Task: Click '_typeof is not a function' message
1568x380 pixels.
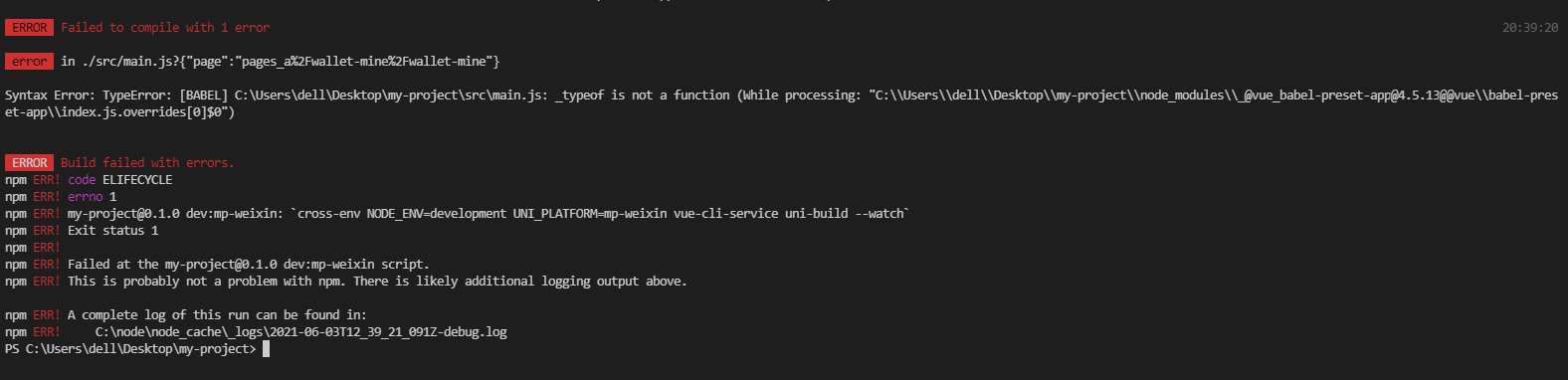Action: pos(643,95)
